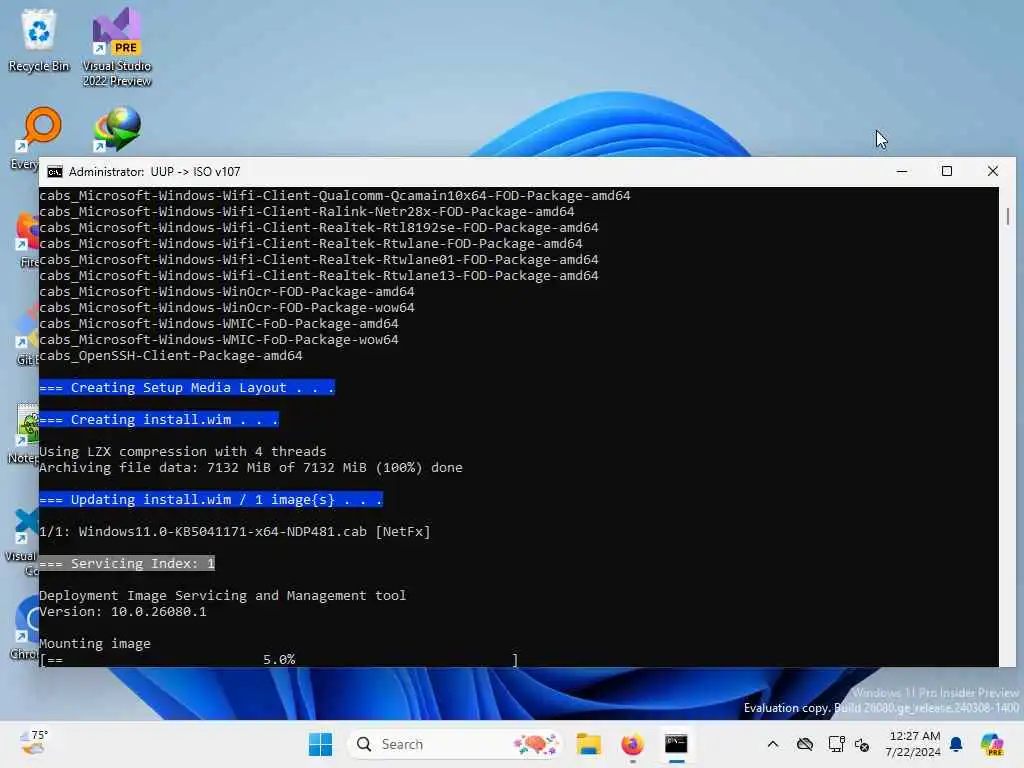Screen dimensions: 1024x768
Task: Open the Windows Start menu
Action: [320, 744]
